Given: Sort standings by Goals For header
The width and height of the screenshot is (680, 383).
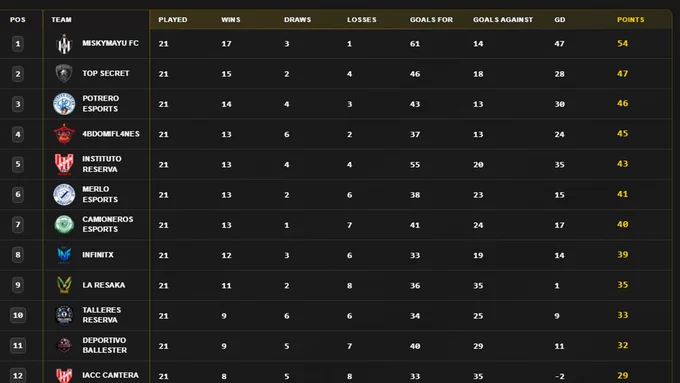Looking at the screenshot, I should click(x=431, y=20).
